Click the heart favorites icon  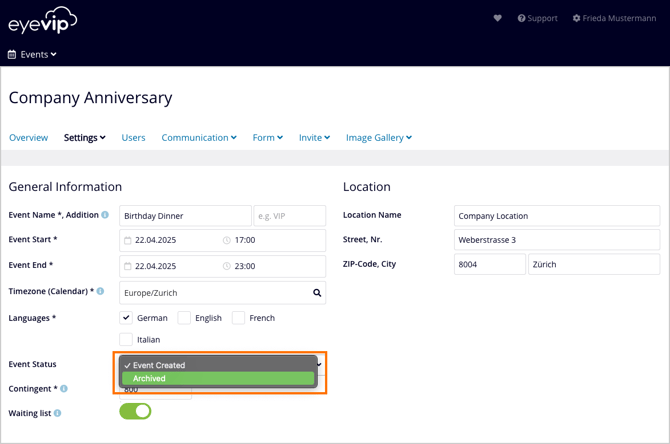click(497, 18)
